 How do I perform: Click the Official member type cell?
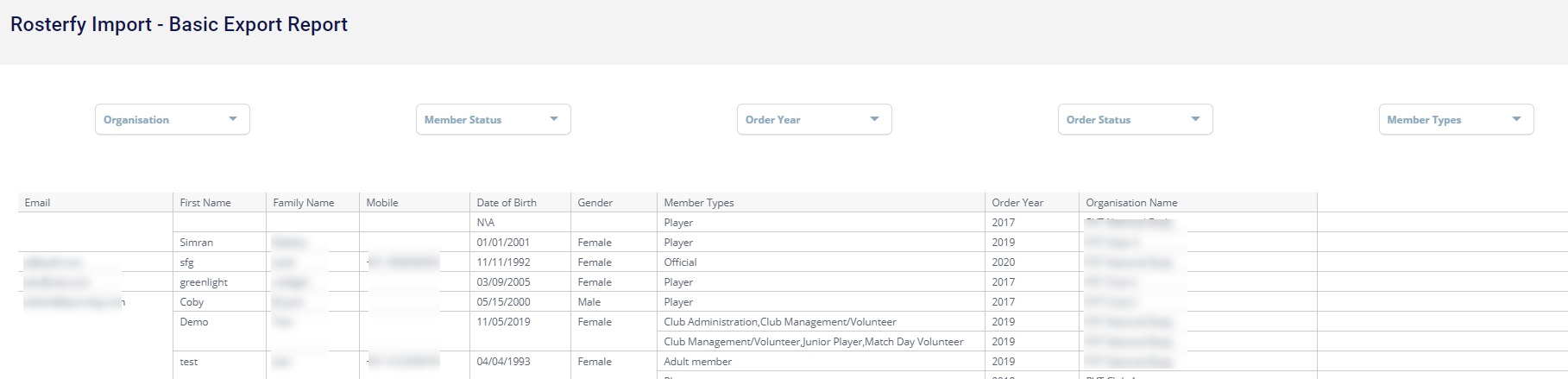681,262
